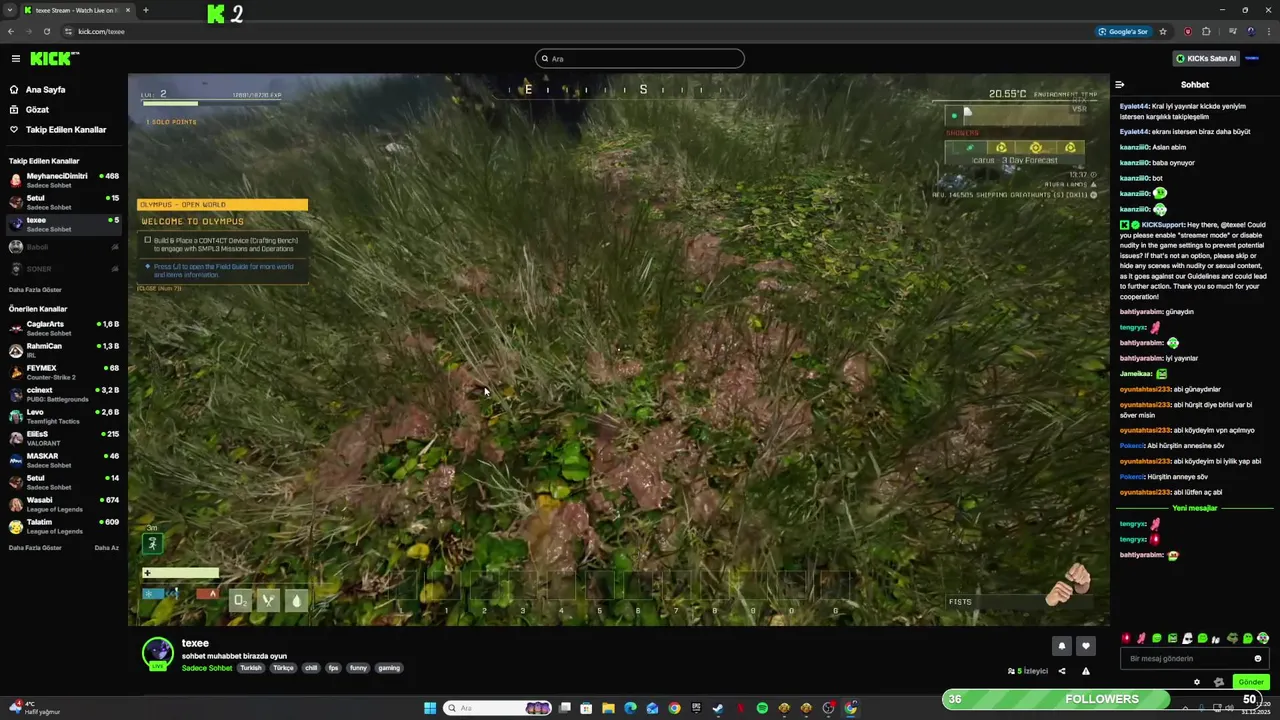Image resolution: width=1280 pixels, height=720 pixels.
Task: Open ccinext PUBG channel
Action: [64, 394]
